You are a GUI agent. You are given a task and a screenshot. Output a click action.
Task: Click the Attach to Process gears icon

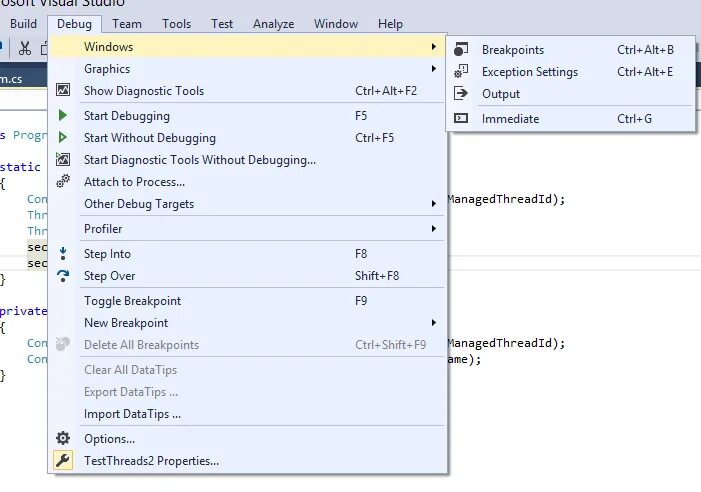coord(63,181)
